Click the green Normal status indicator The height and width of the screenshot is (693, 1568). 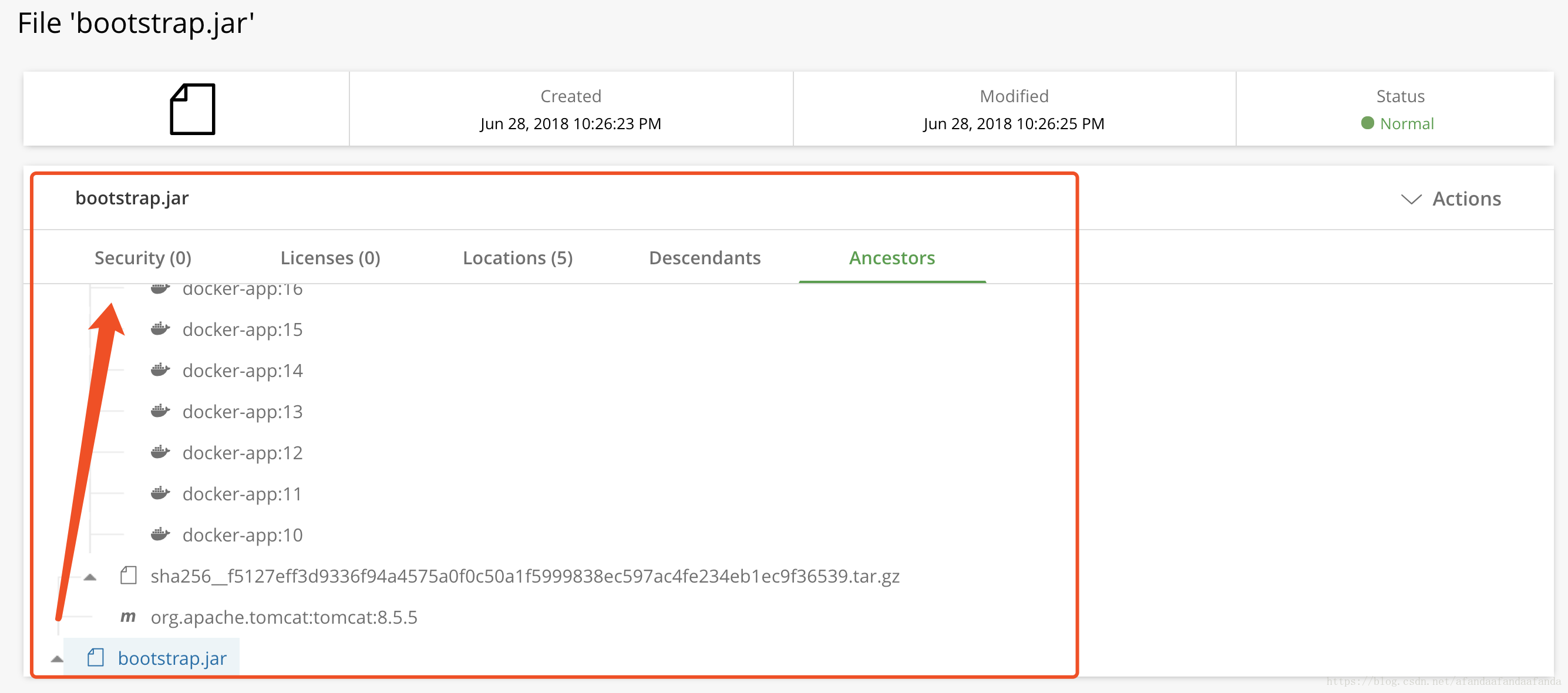1398,123
